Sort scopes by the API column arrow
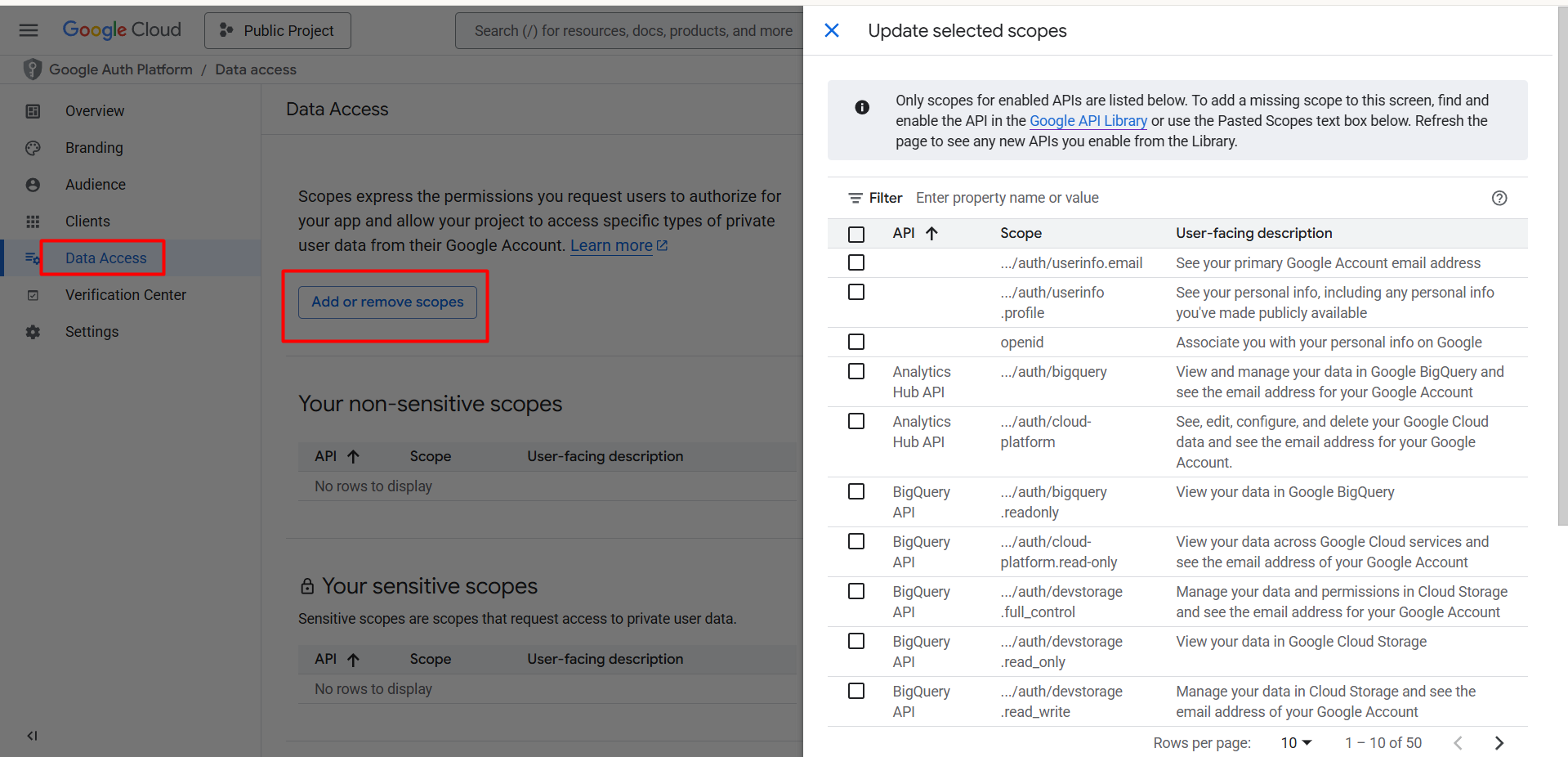 pyautogui.click(x=931, y=233)
